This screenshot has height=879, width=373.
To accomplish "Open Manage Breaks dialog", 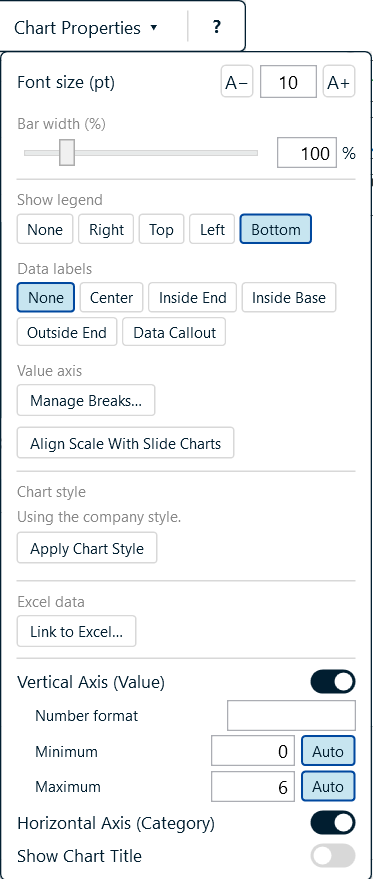I will tap(86, 400).
